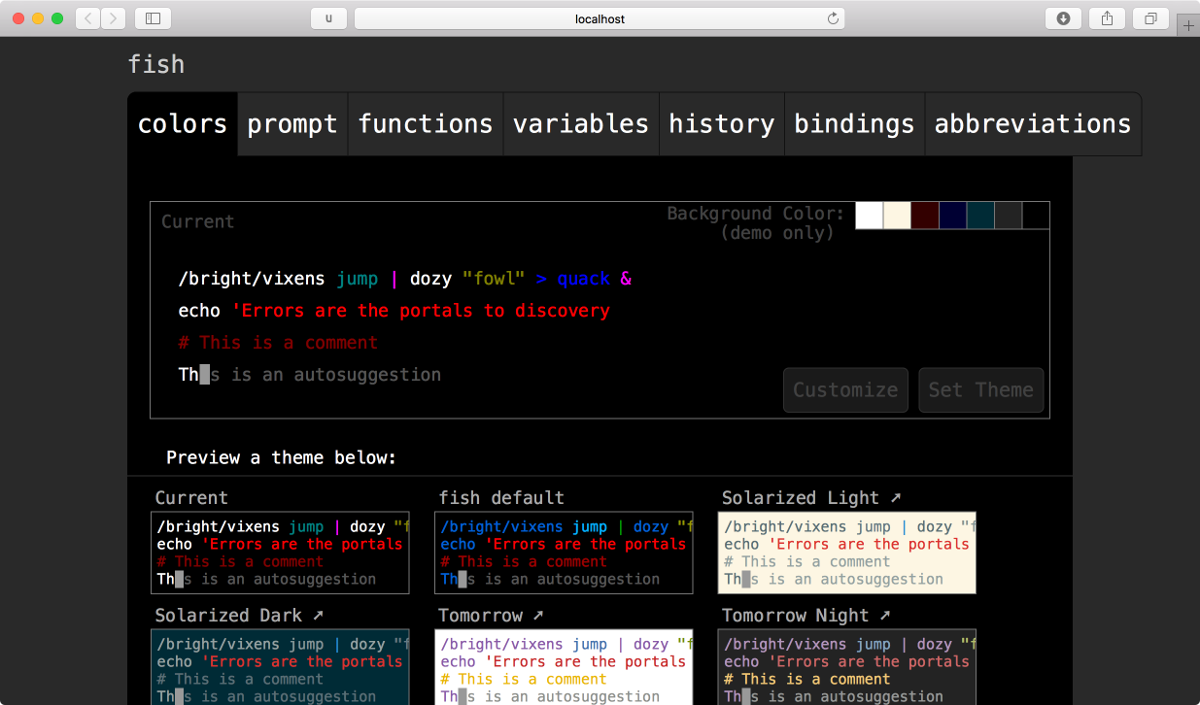The image size is (1200, 705).
Task: Open the history tab
Action: click(x=721, y=124)
